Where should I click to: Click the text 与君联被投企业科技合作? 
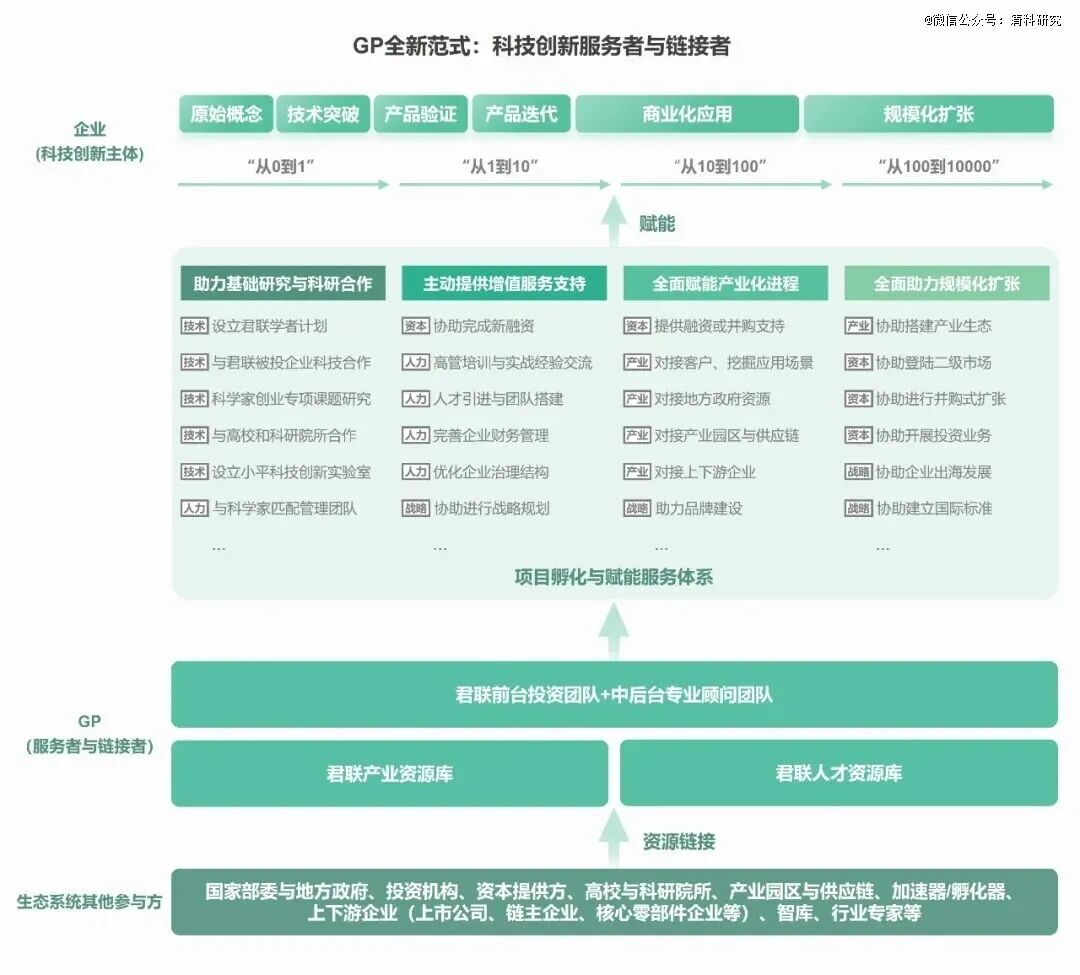(x=291, y=362)
